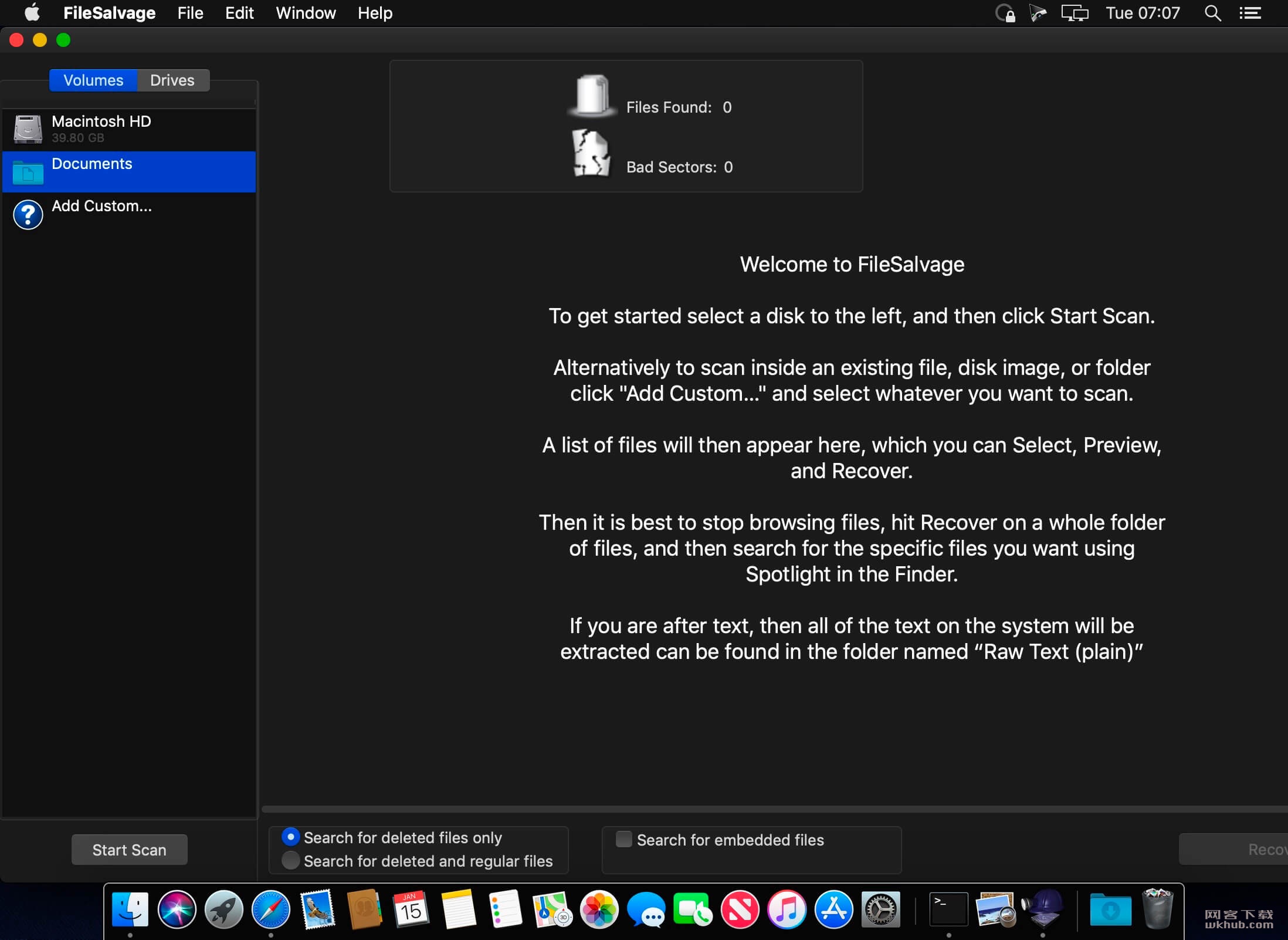The height and width of the screenshot is (940, 1288).
Task: Open Mail stamp icon in dock
Action: [317, 909]
